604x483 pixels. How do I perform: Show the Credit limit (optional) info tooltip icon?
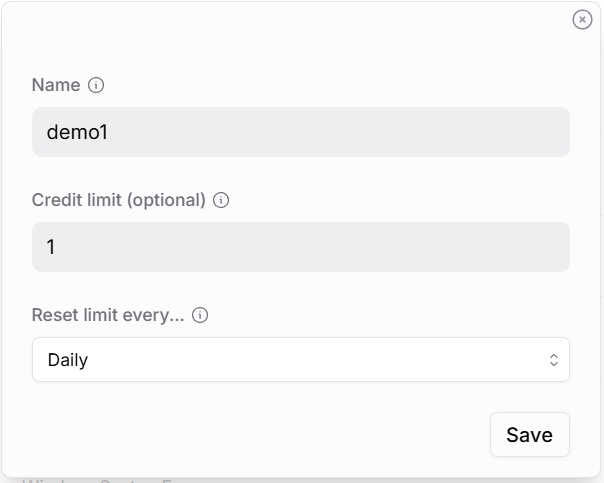pyautogui.click(x=222, y=200)
